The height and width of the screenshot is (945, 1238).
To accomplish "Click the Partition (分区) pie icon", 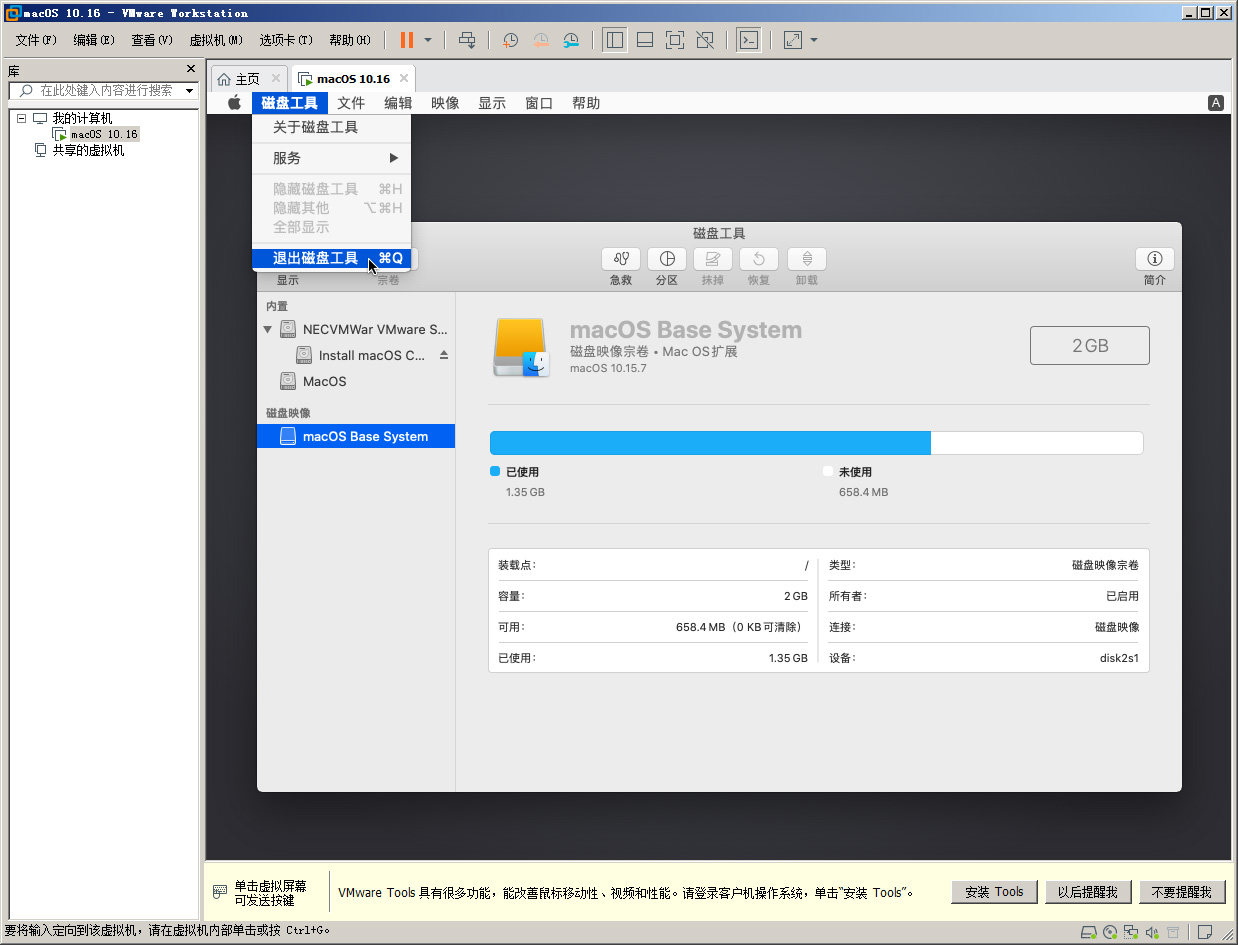I will [x=667, y=259].
